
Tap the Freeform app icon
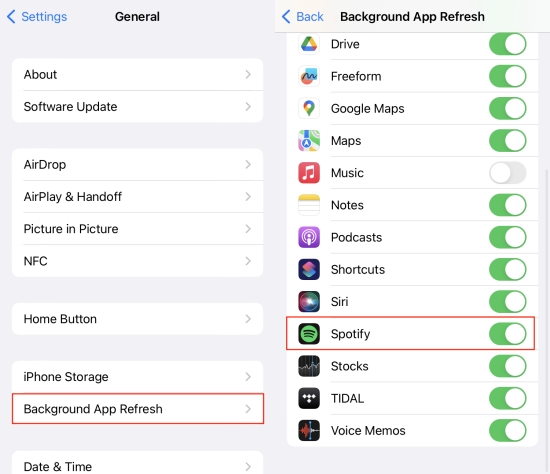309,76
